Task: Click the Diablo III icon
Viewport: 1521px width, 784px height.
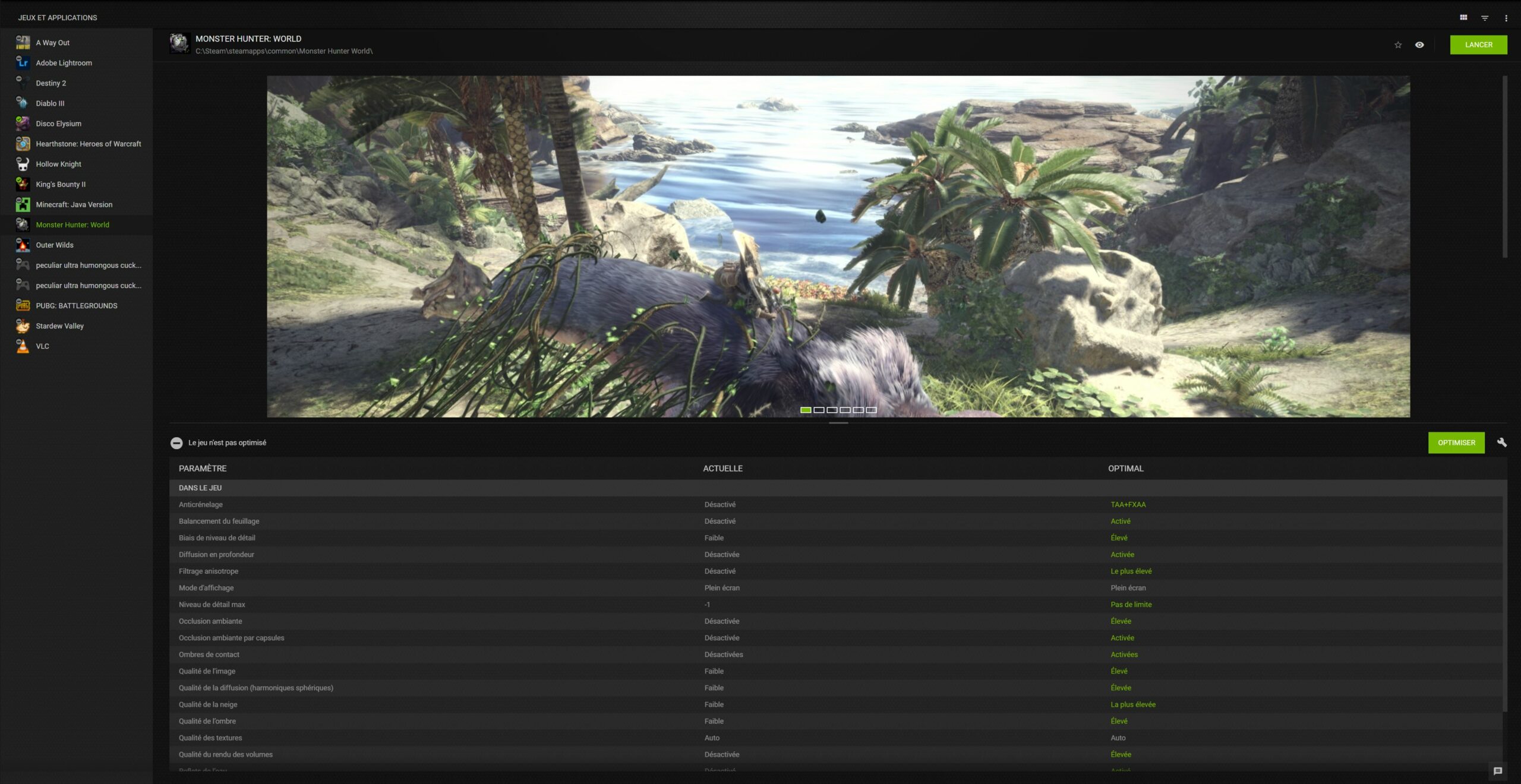Action: click(x=23, y=103)
